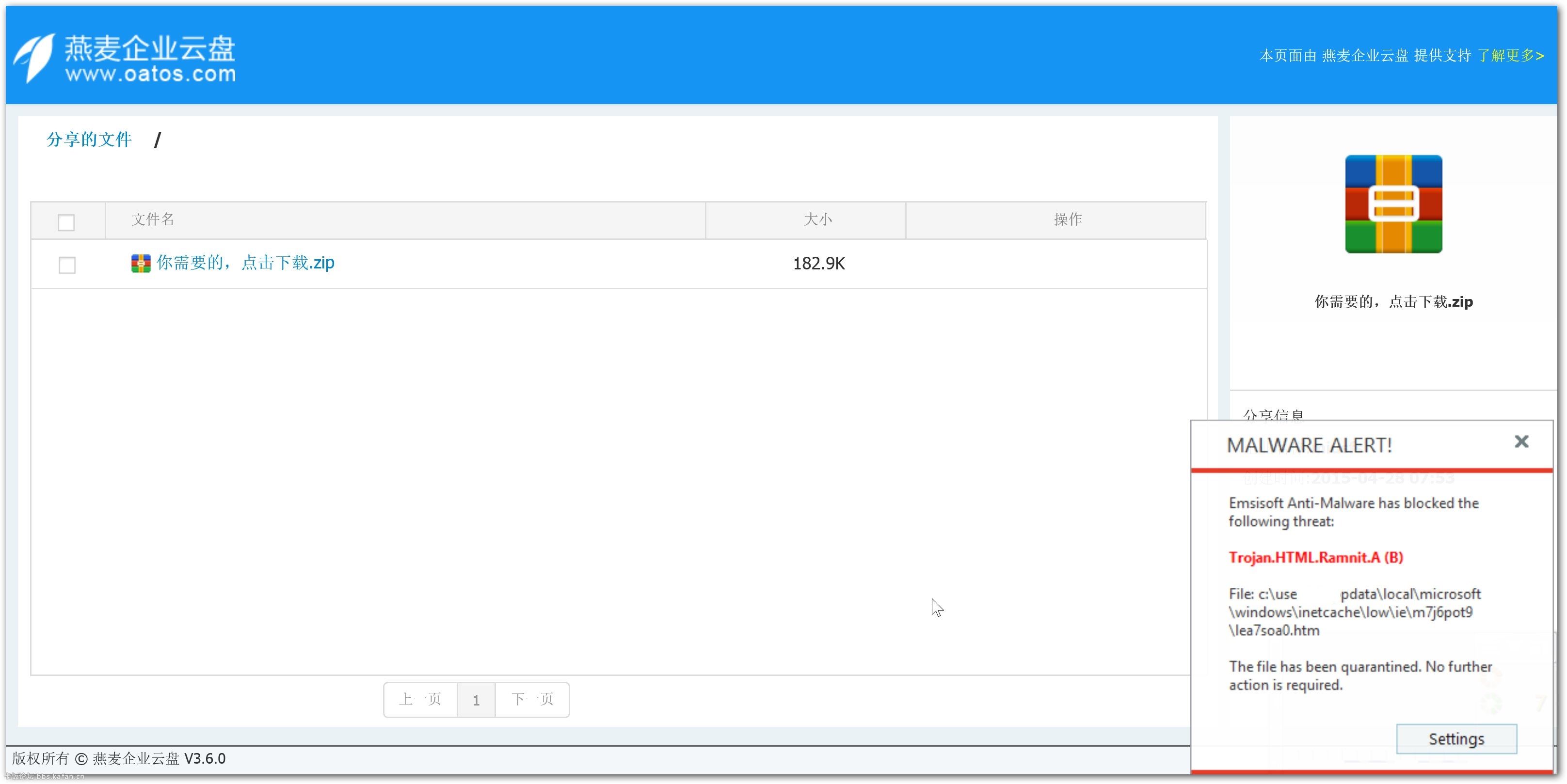The image size is (1567, 784).
Task: Close the Malware Alert popup
Action: (x=1521, y=441)
